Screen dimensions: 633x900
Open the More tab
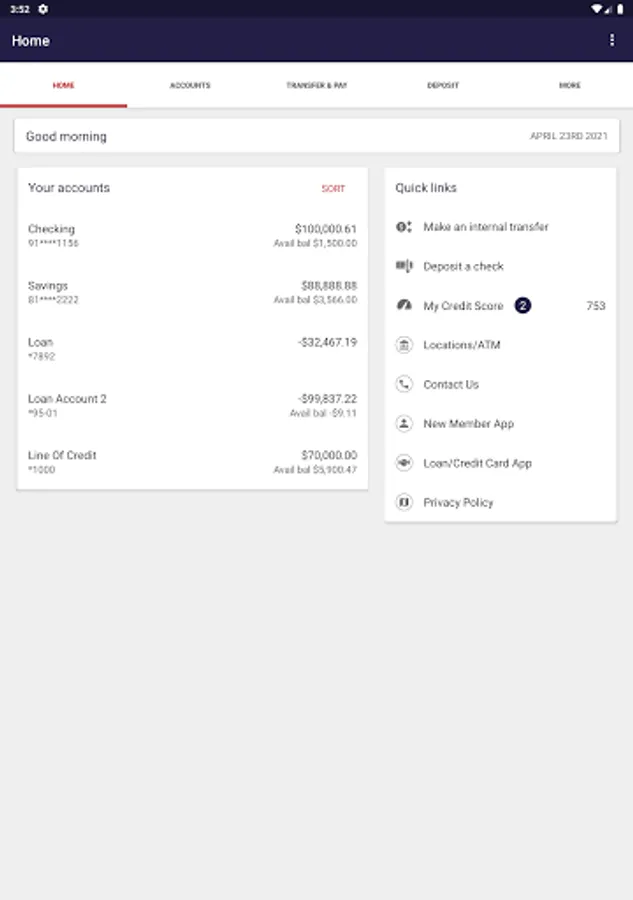tap(570, 85)
